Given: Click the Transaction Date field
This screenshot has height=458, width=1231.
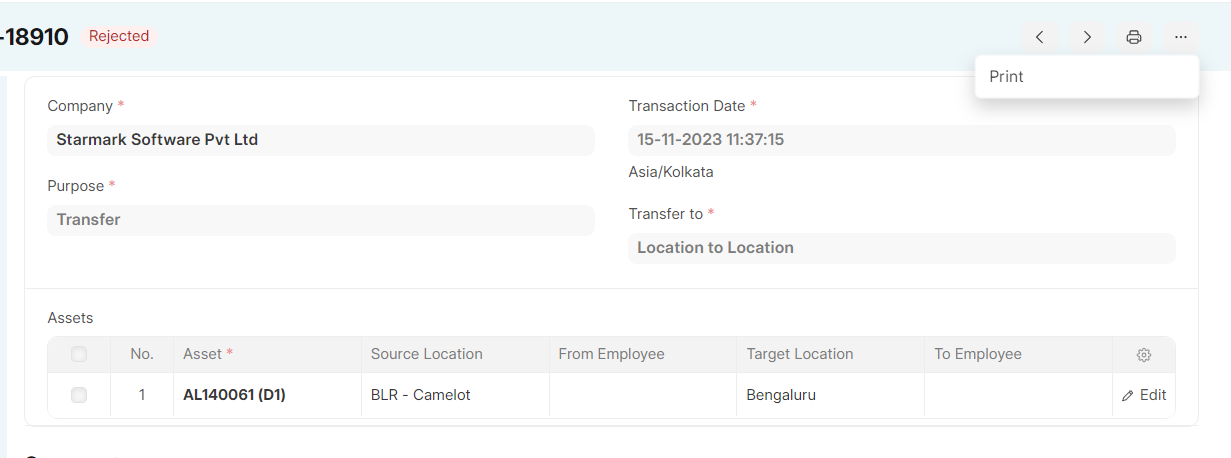Looking at the screenshot, I should (902, 140).
